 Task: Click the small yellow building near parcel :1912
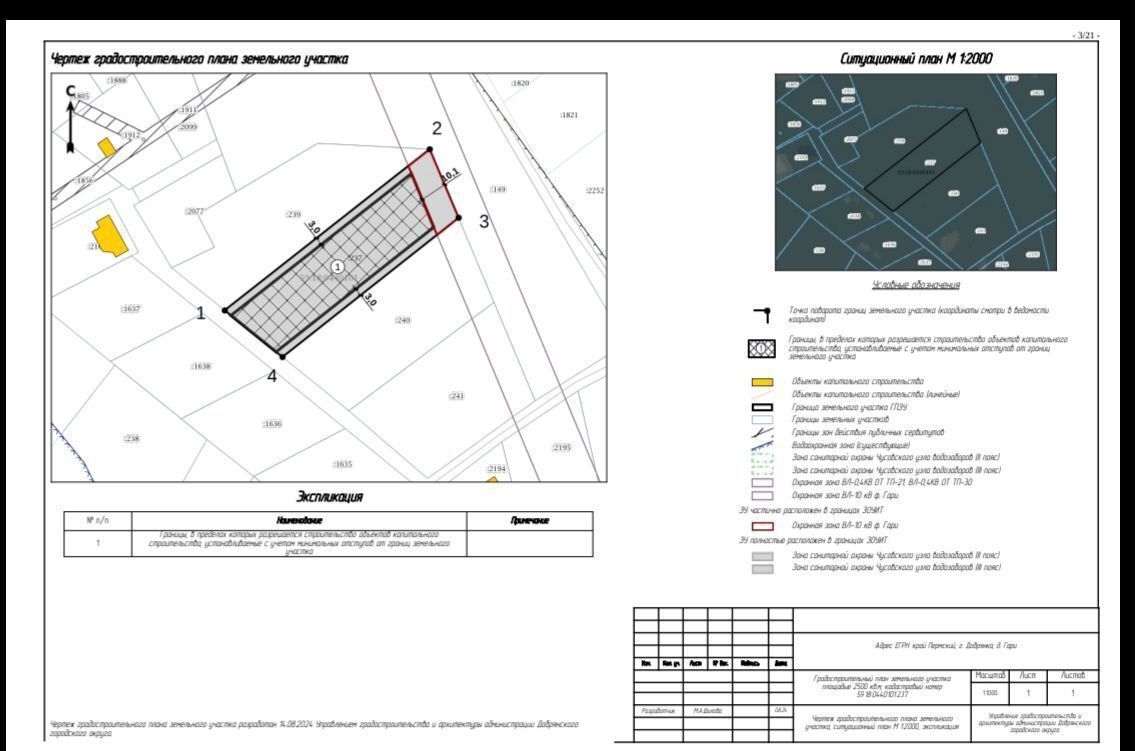click(x=107, y=147)
